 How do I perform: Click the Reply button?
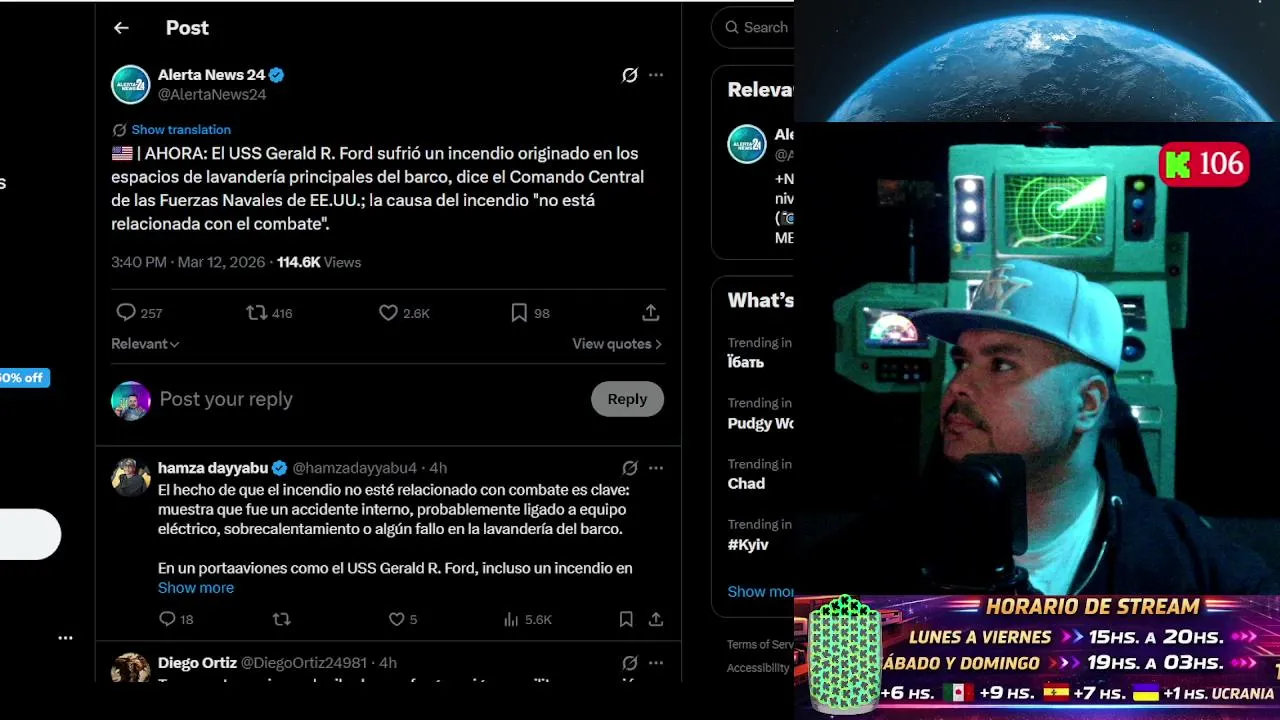point(627,399)
